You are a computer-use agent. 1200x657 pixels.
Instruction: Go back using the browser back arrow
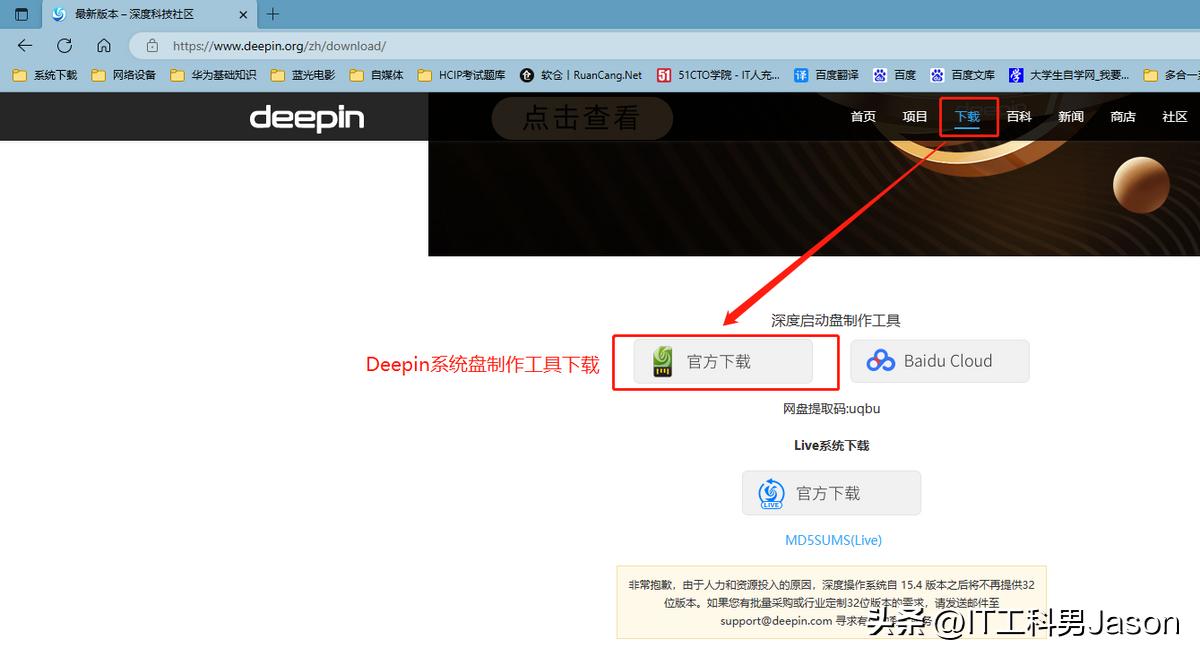point(24,45)
